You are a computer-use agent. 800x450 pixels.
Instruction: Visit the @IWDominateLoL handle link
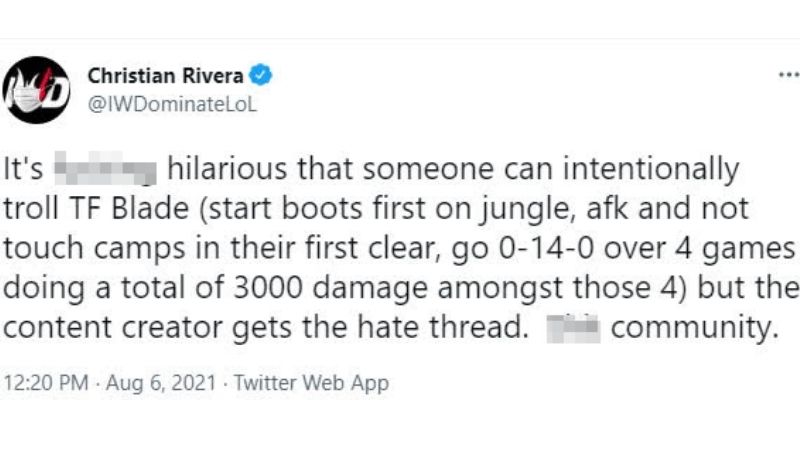[x=172, y=105]
